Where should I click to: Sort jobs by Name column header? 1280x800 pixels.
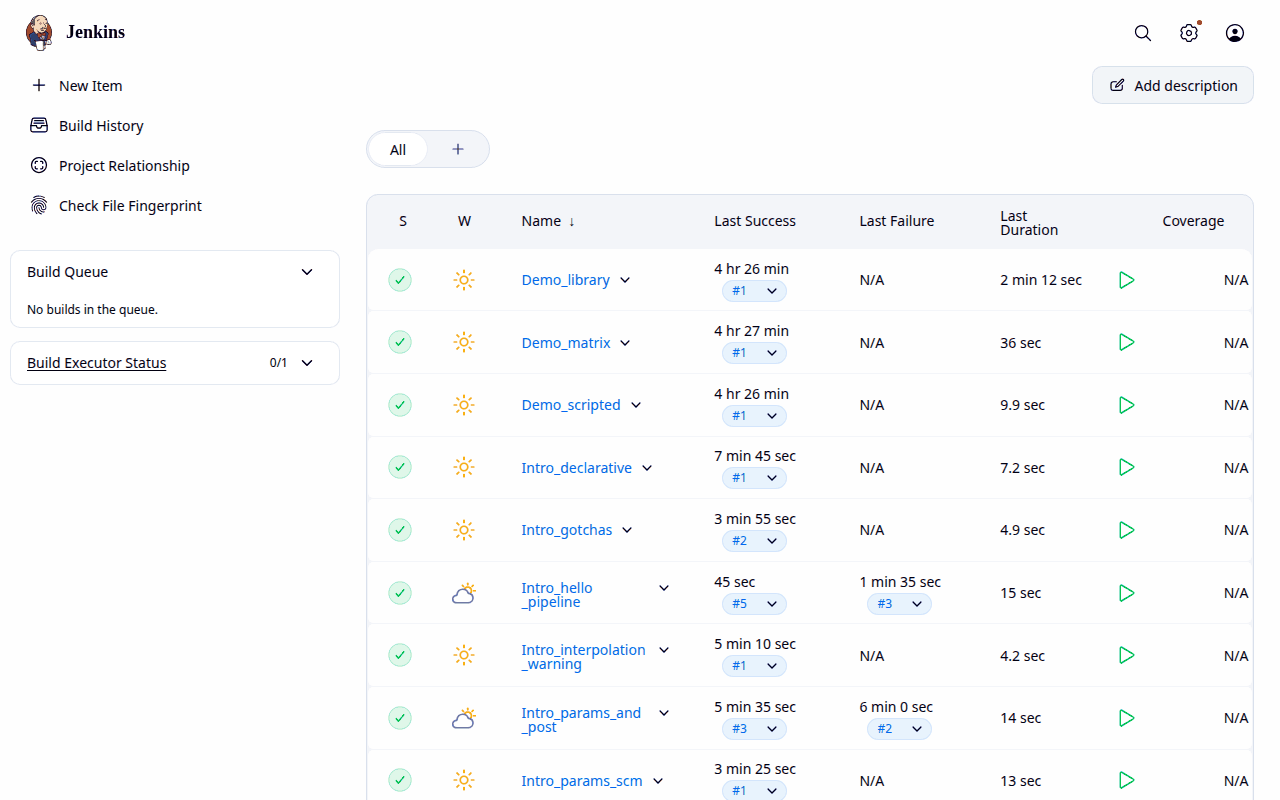548,221
